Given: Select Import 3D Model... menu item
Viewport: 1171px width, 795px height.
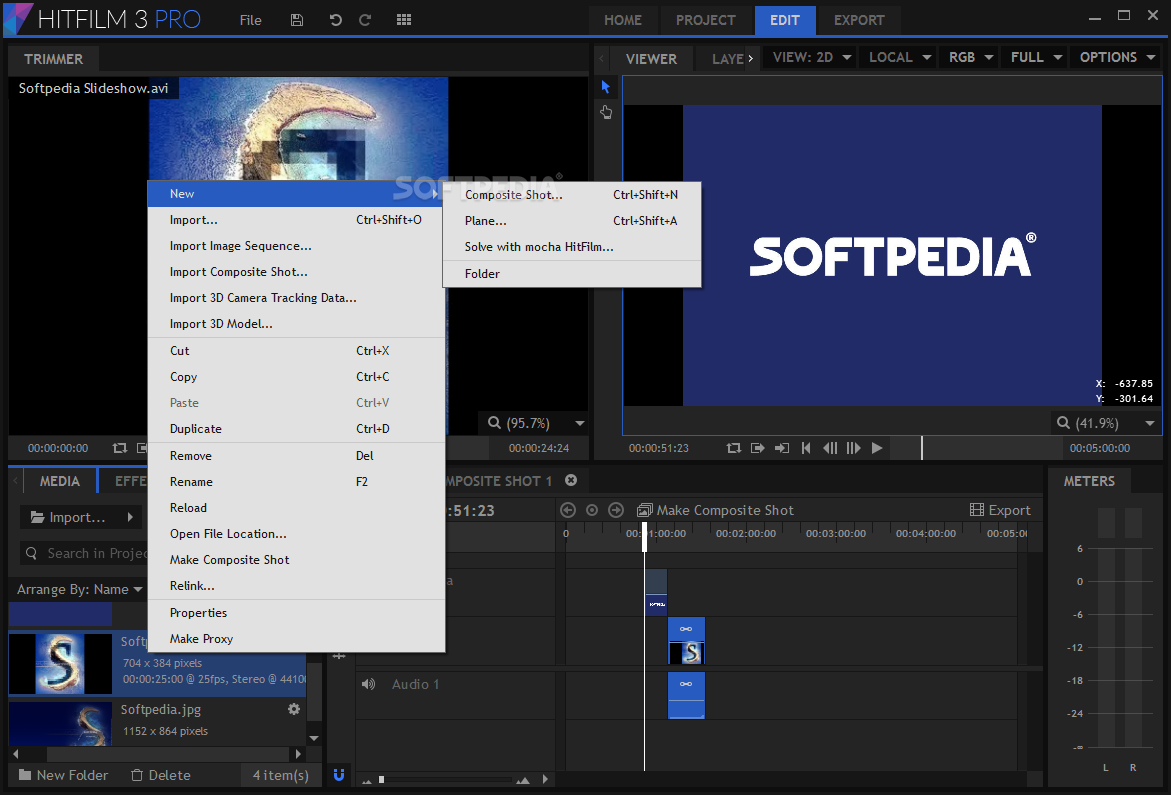Looking at the screenshot, I should coord(296,324).
